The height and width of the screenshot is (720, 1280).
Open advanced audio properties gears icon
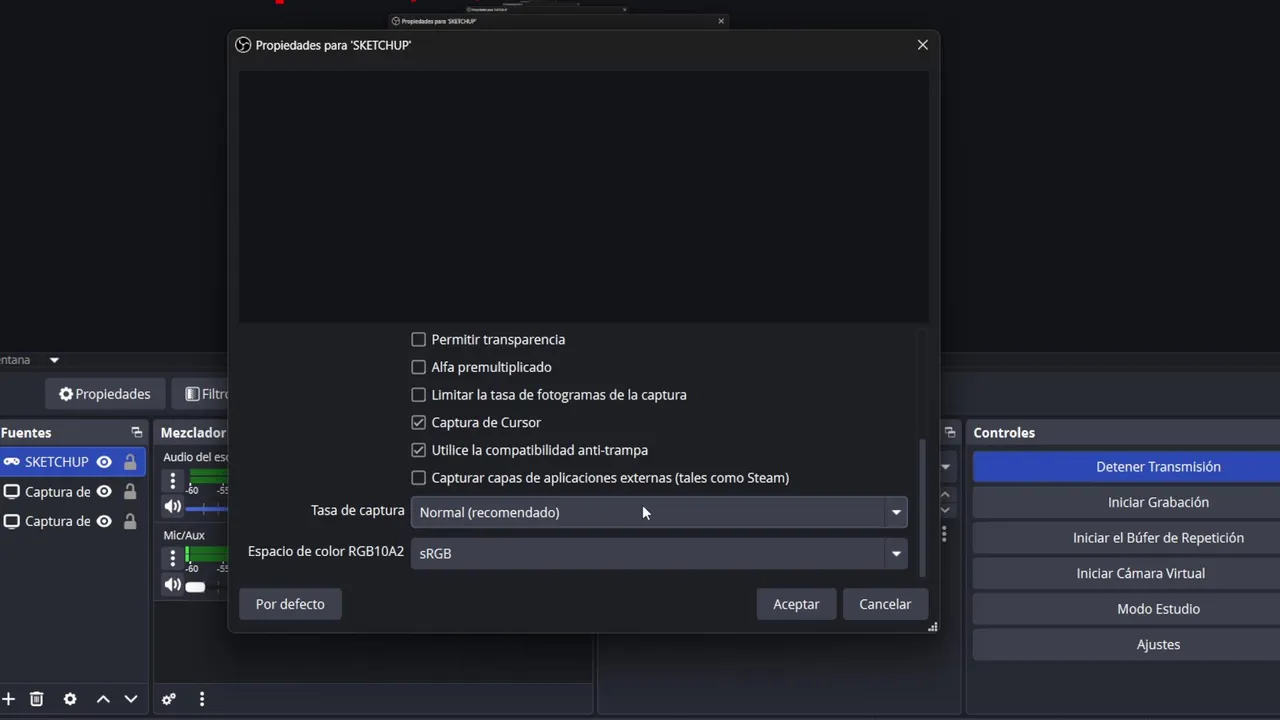pyautogui.click(x=169, y=699)
